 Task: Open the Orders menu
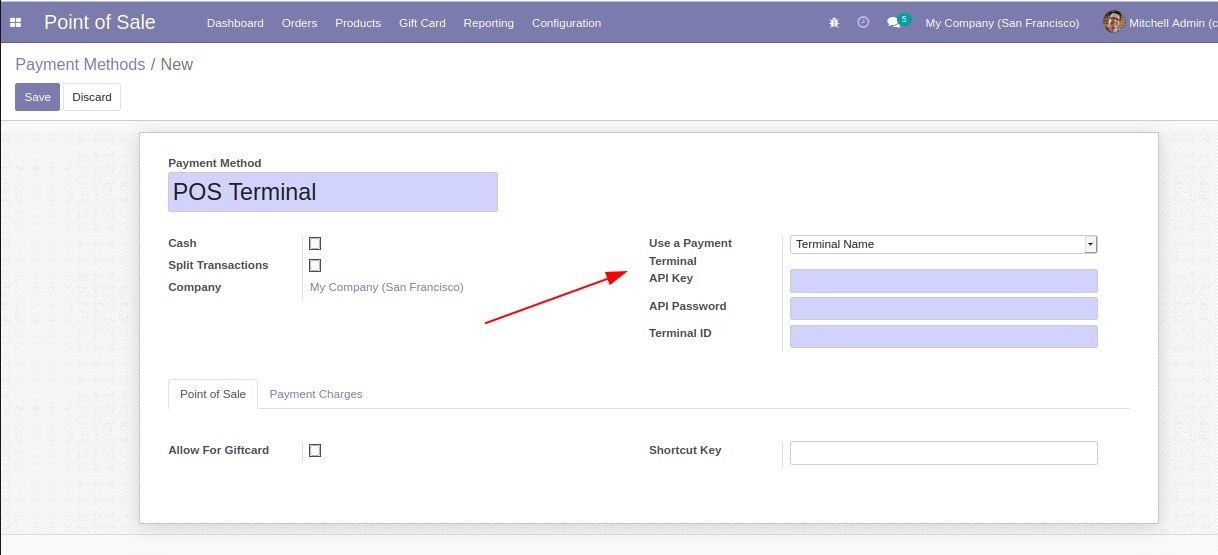click(299, 22)
